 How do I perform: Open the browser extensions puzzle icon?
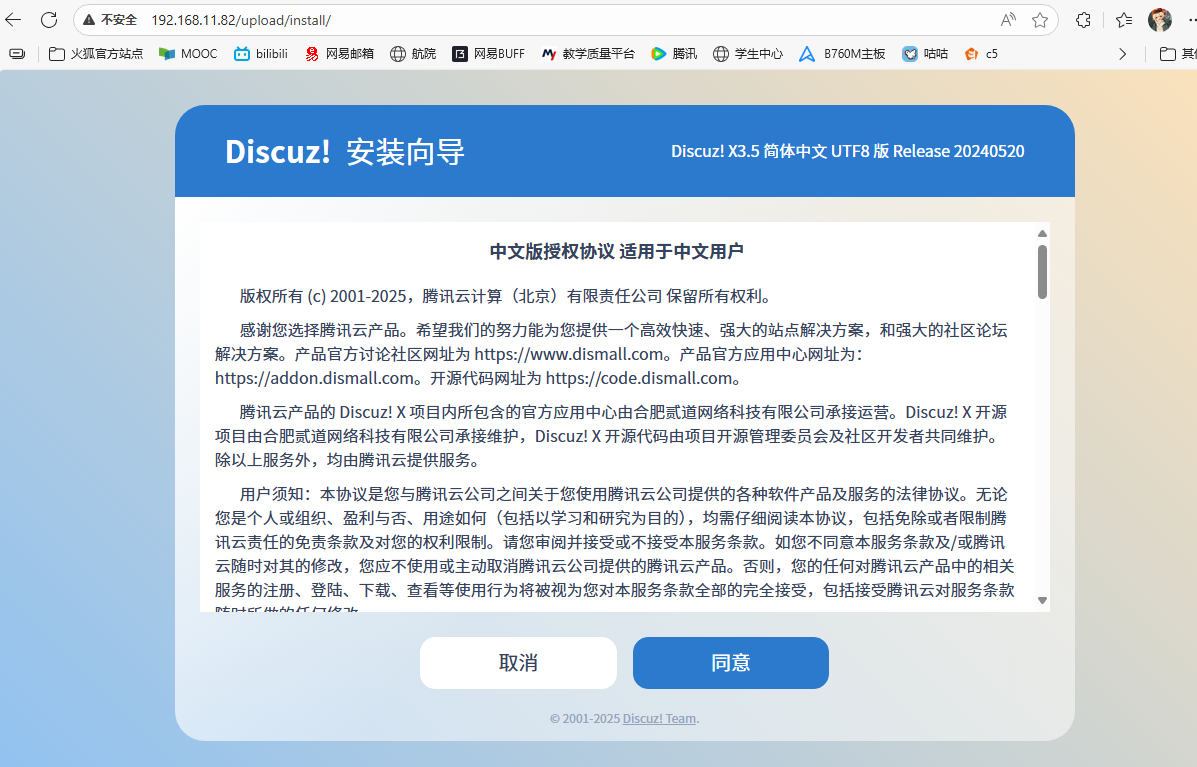coord(1082,20)
